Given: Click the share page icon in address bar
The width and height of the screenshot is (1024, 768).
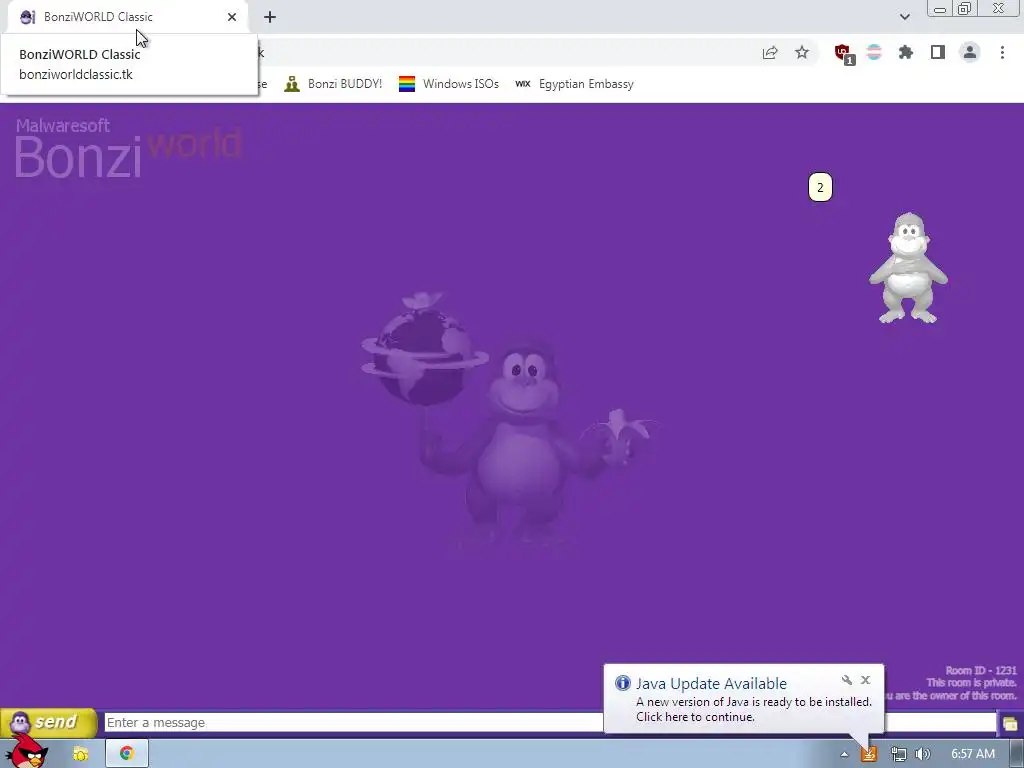Looking at the screenshot, I should pyautogui.click(x=770, y=53).
